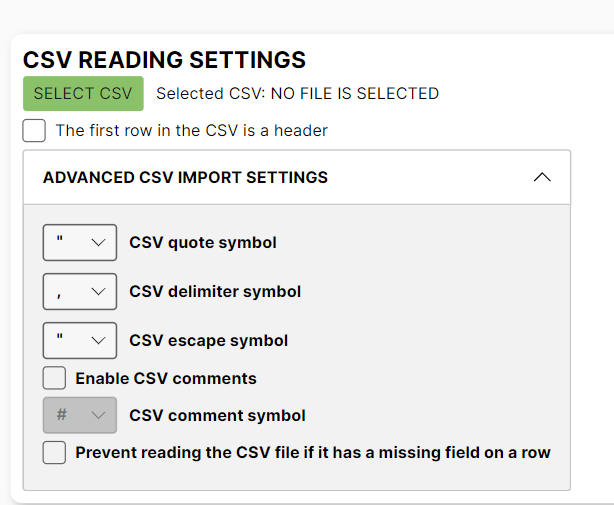Click the ADVANCED CSV IMPORT SETTINGS header text

click(x=185, y=178)
